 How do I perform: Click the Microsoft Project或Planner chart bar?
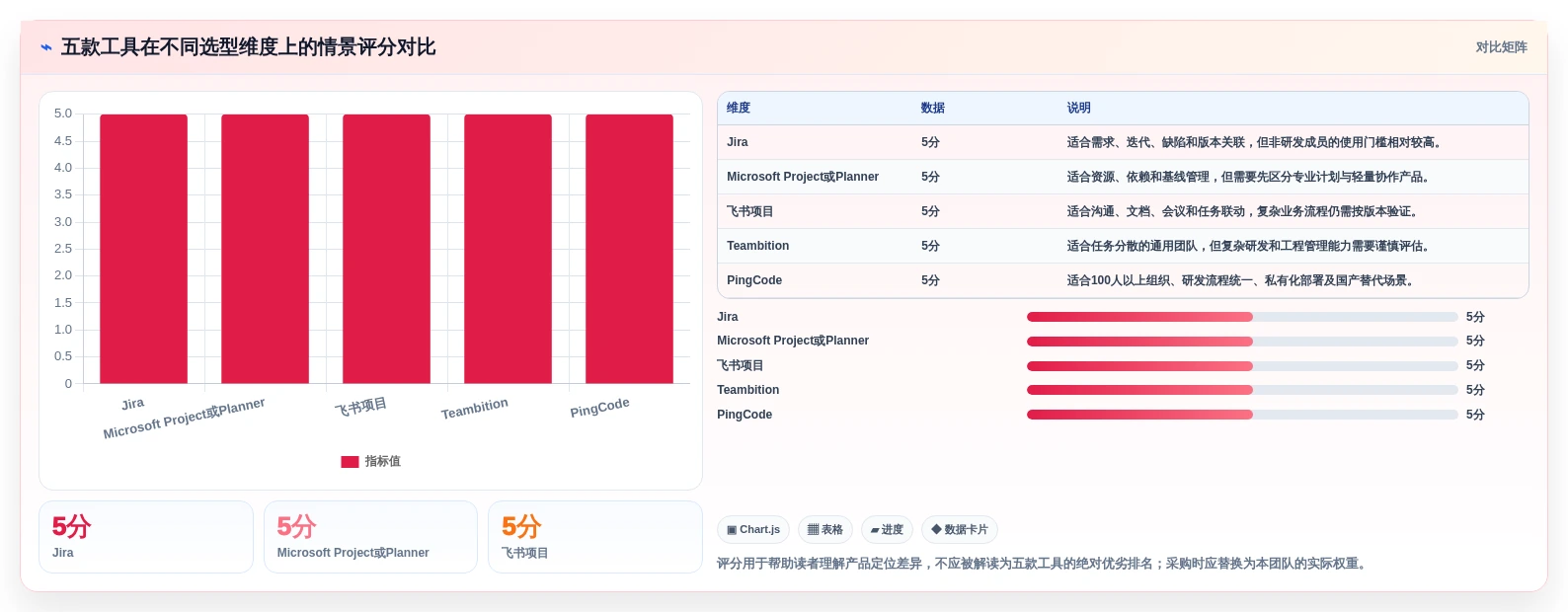(x=265, y=249)
